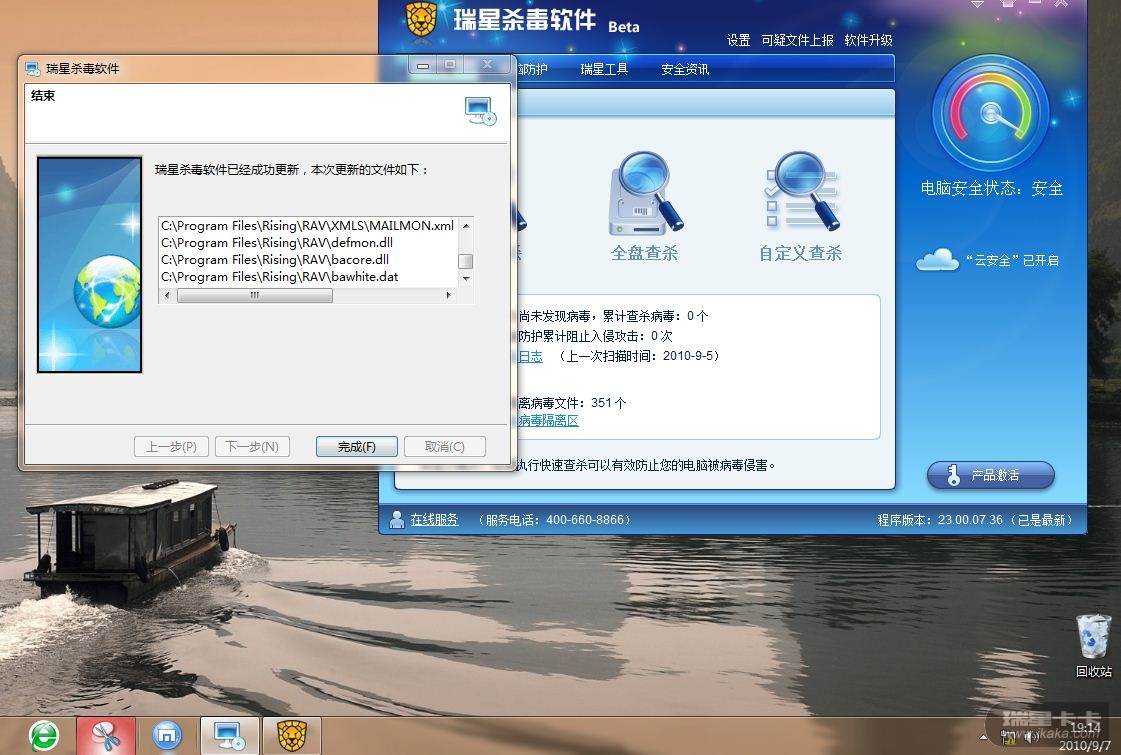Viewport: 1121px width, 755px height.
Task: Switch to the 安全资讯 tab
Action: 685,69
